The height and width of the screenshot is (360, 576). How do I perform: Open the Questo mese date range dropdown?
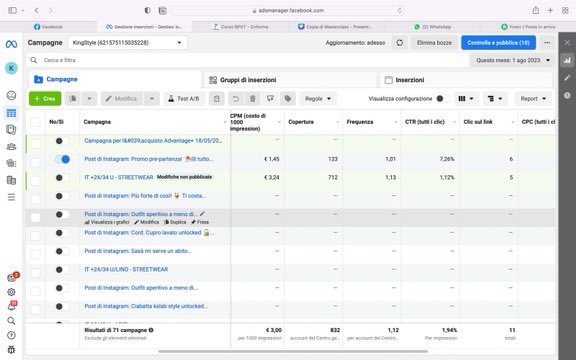[512, 60]
